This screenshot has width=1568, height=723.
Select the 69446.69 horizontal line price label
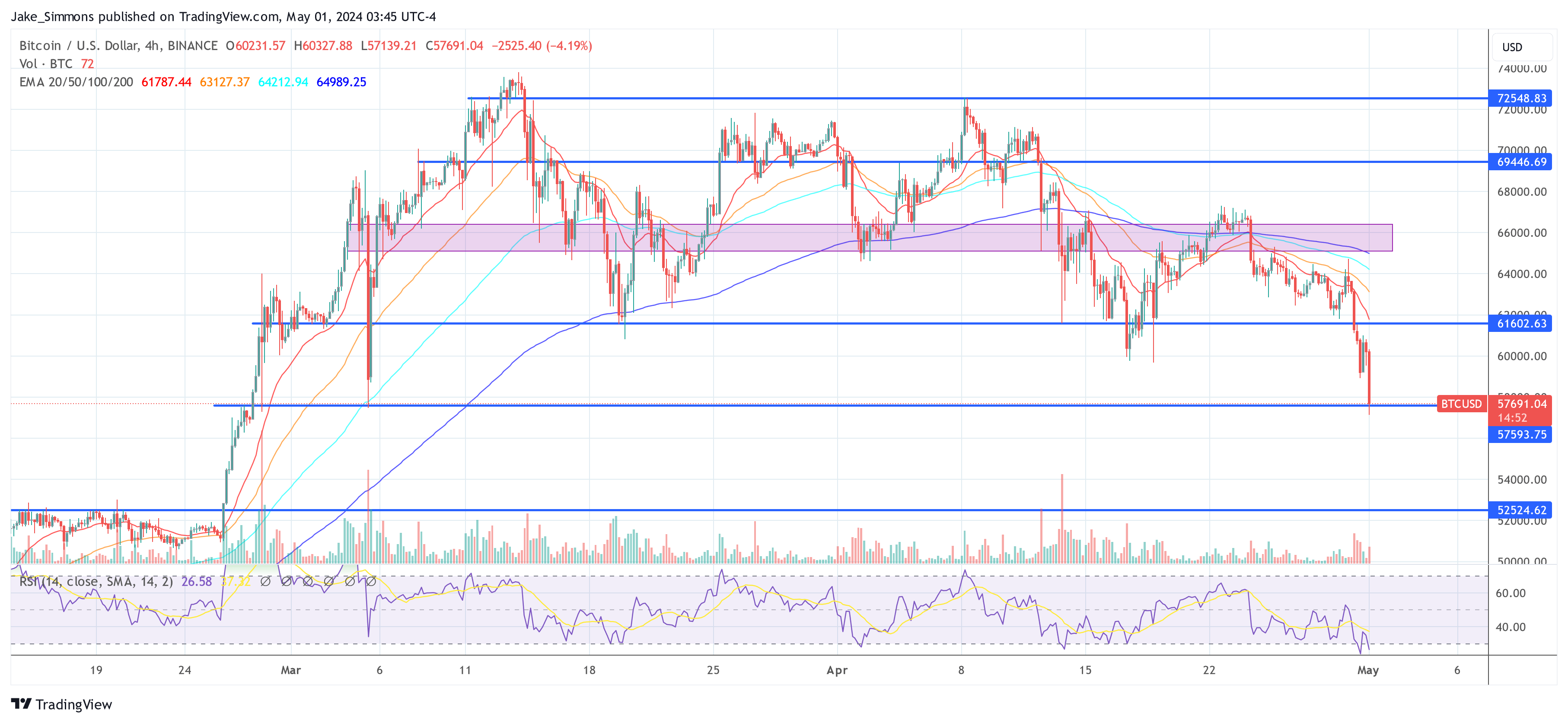(x=1520, y=162)
